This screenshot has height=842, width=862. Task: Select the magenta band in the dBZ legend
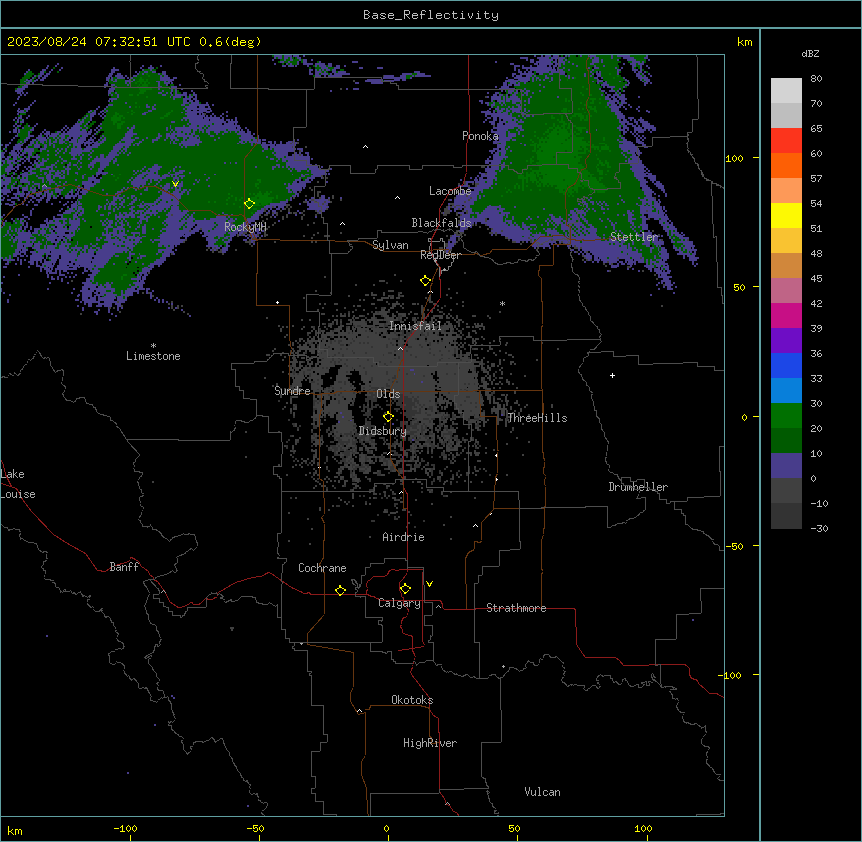(786, 315)
